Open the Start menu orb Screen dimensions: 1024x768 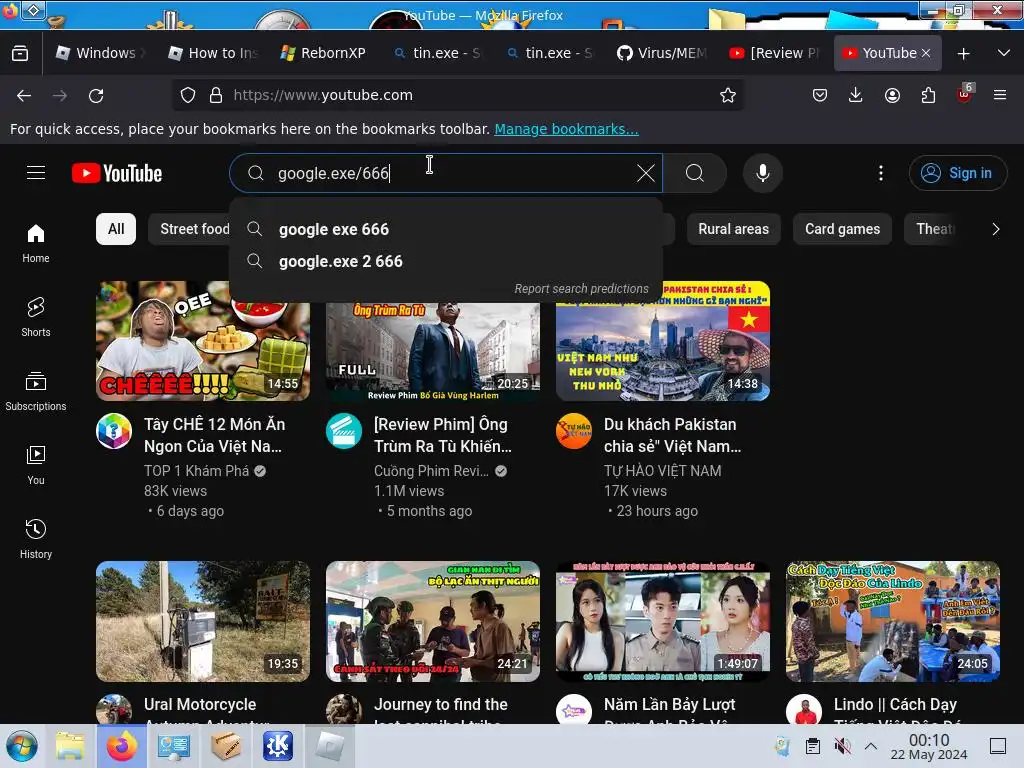pos(22,746)
